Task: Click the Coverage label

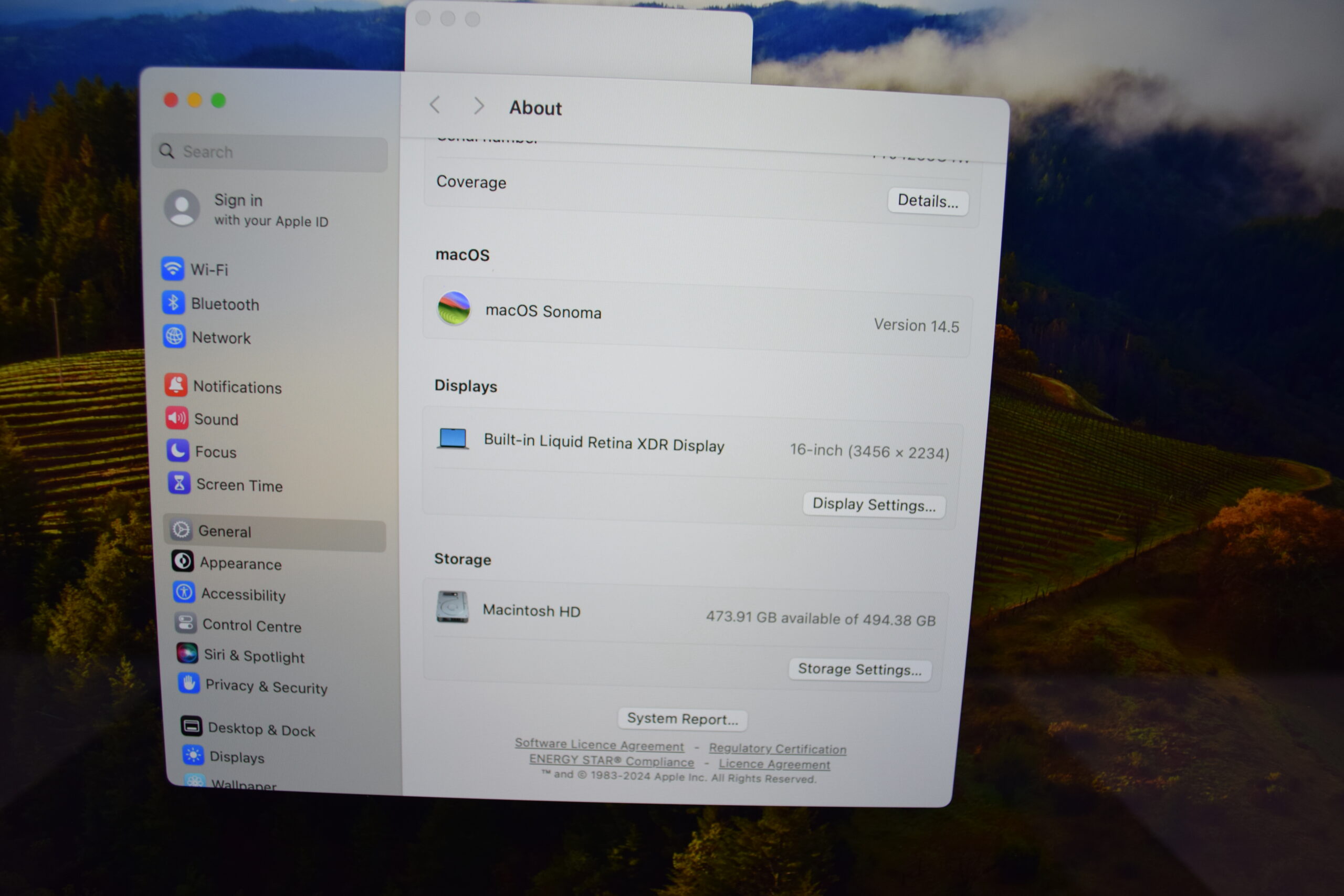Action: click(x=471, y=182)
